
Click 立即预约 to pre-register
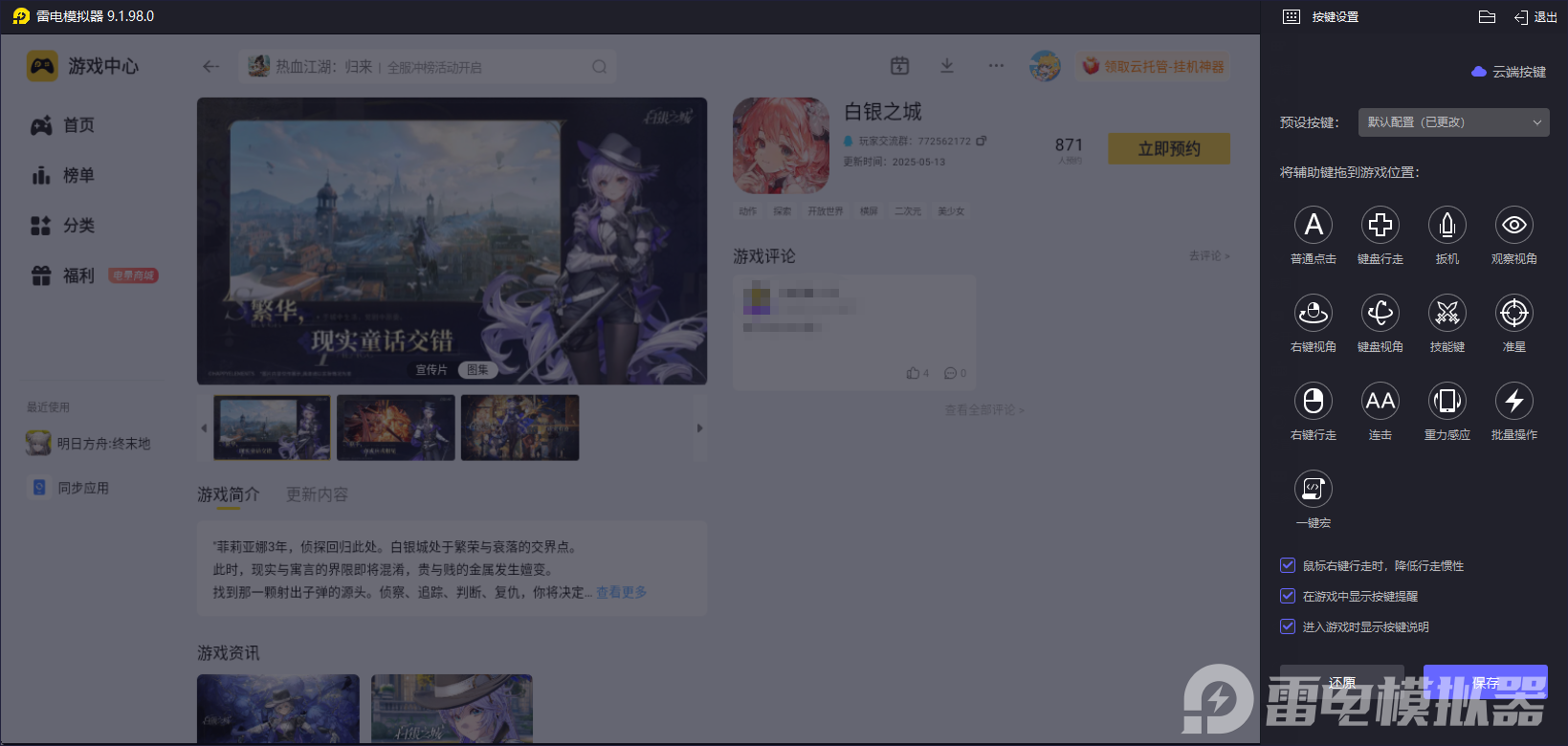tap(1169, 149)
